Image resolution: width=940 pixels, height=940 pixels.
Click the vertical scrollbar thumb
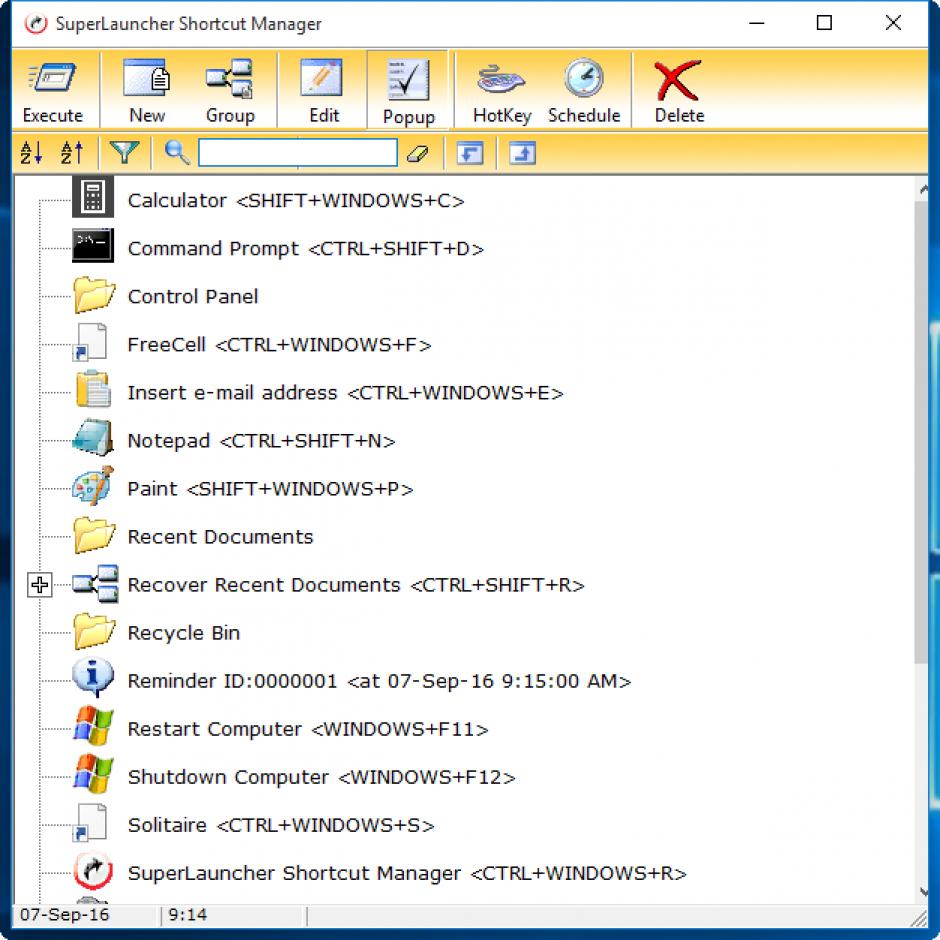pos(922,432)
